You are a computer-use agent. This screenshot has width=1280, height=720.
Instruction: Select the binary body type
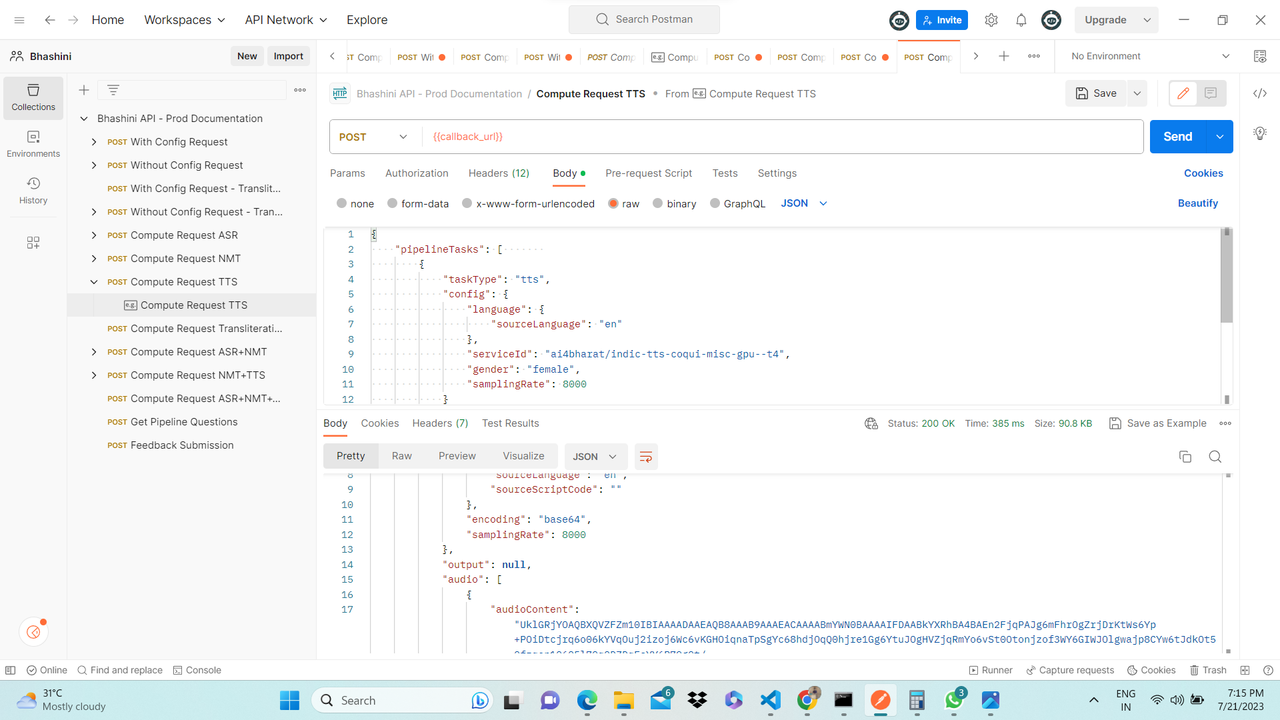coord(674,203)
